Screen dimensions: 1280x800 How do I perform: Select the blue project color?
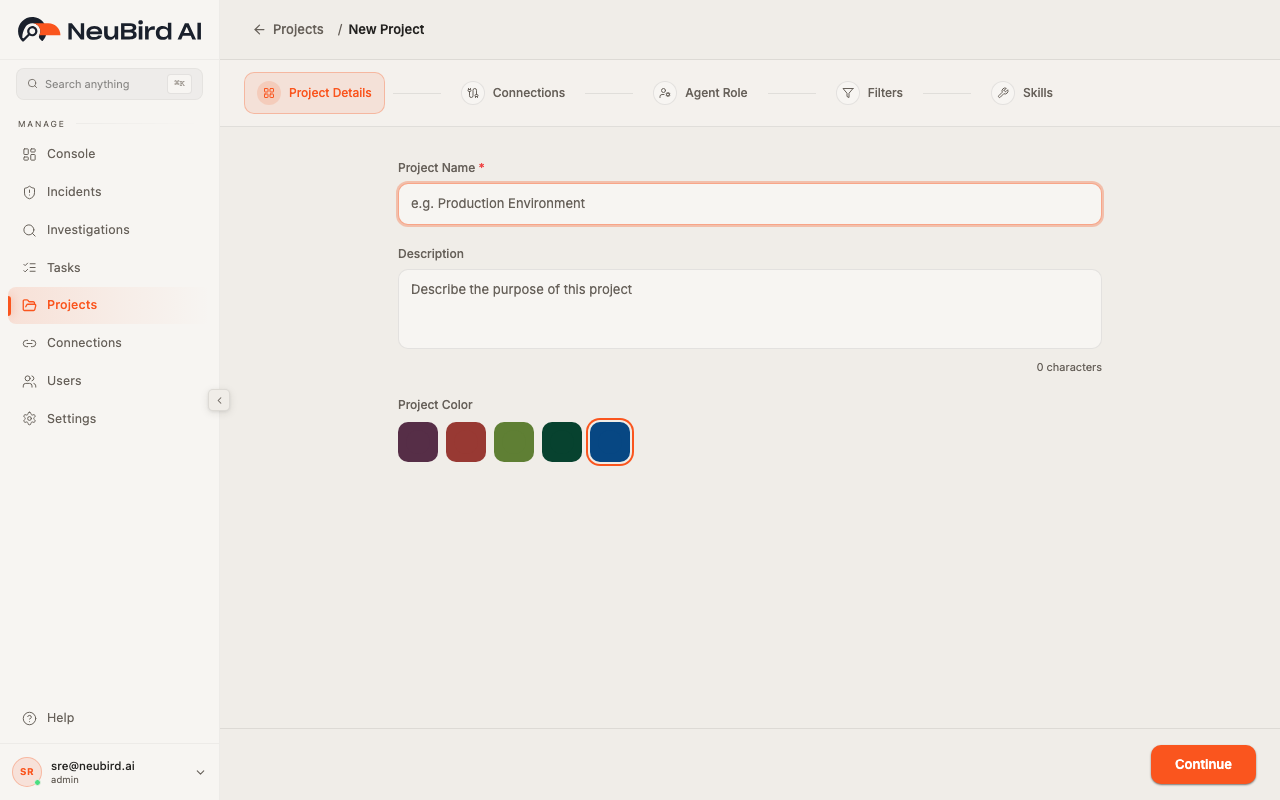(x=610, y=442)
